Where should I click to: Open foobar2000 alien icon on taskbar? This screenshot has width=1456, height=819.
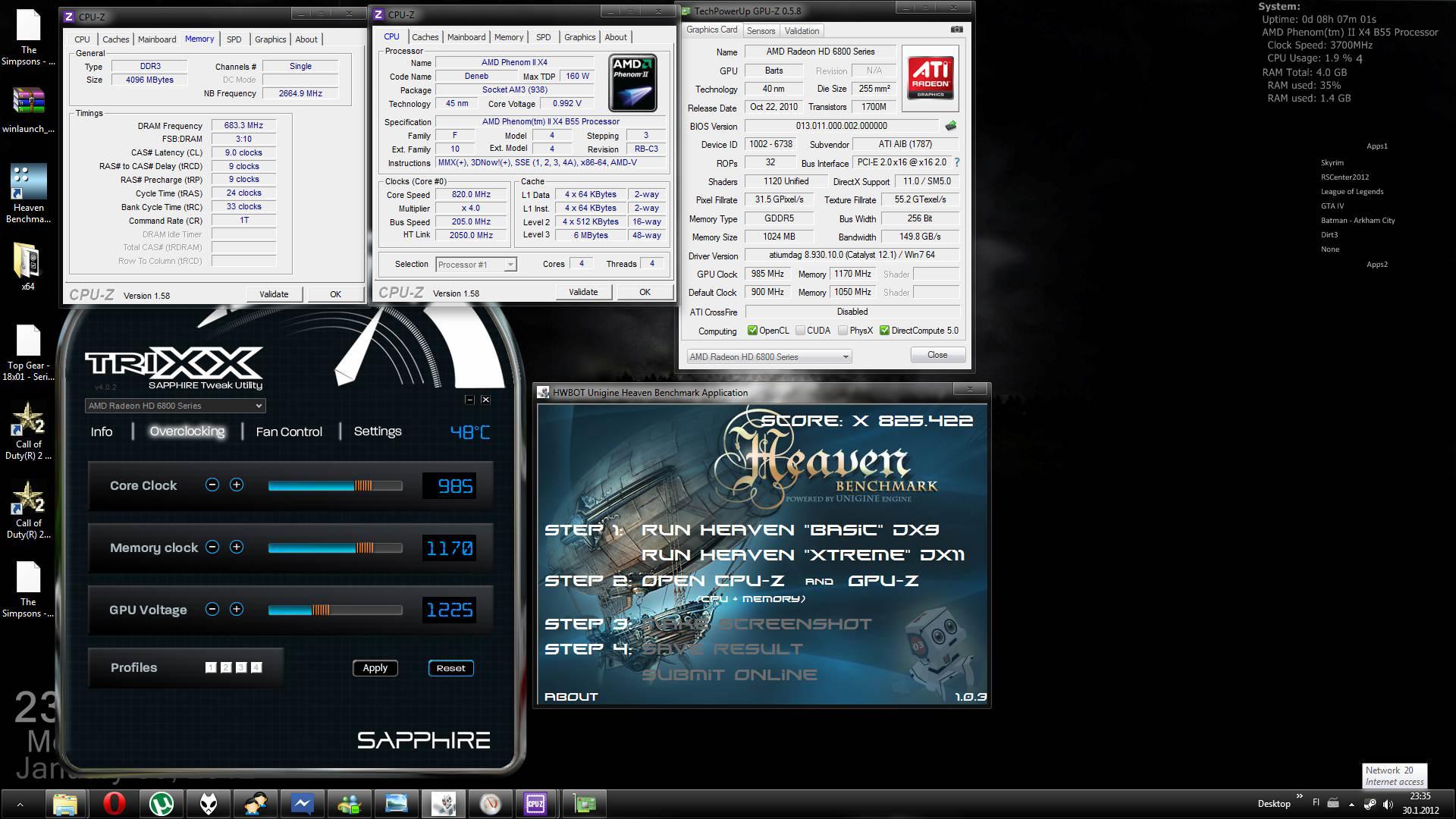(x=208, y=803)
